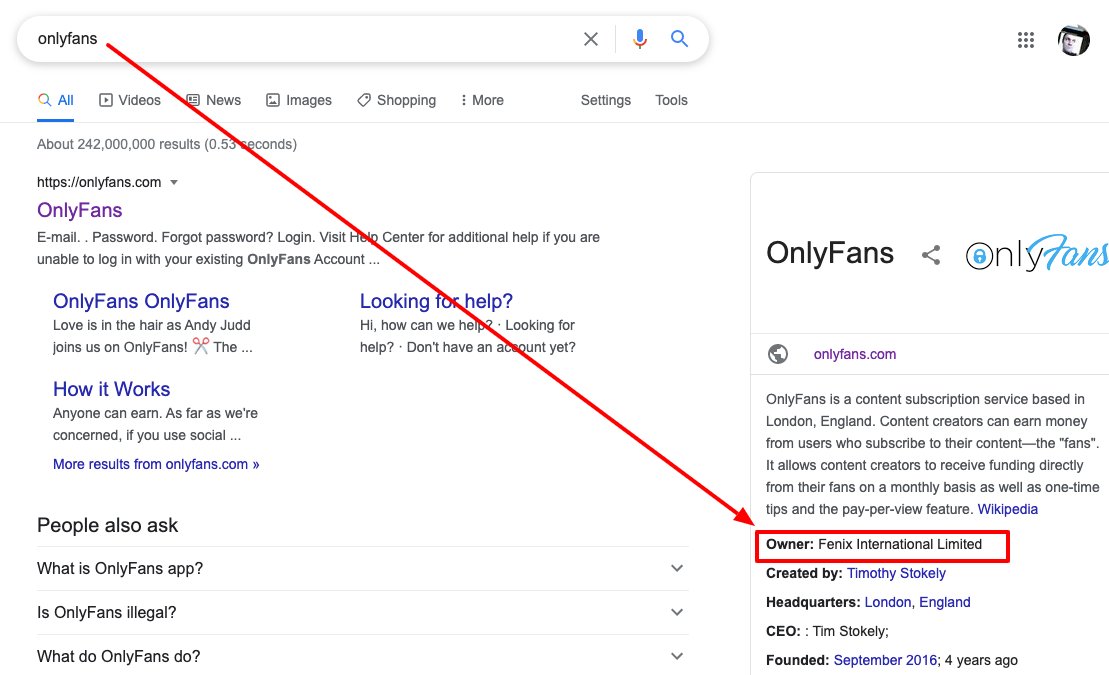Switch to the Videos tab
Screen dimensions: 1109x675
tap(129, 100)
